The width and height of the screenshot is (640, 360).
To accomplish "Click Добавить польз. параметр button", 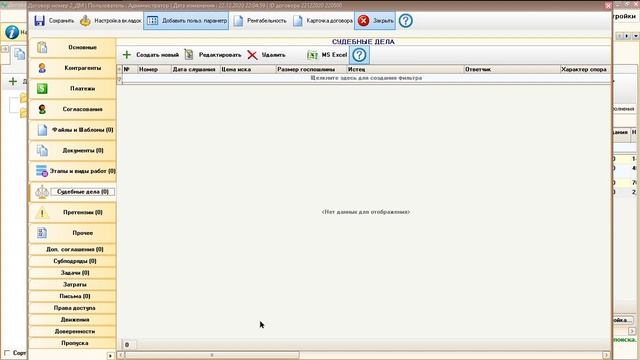I will [x=186, y=20].
